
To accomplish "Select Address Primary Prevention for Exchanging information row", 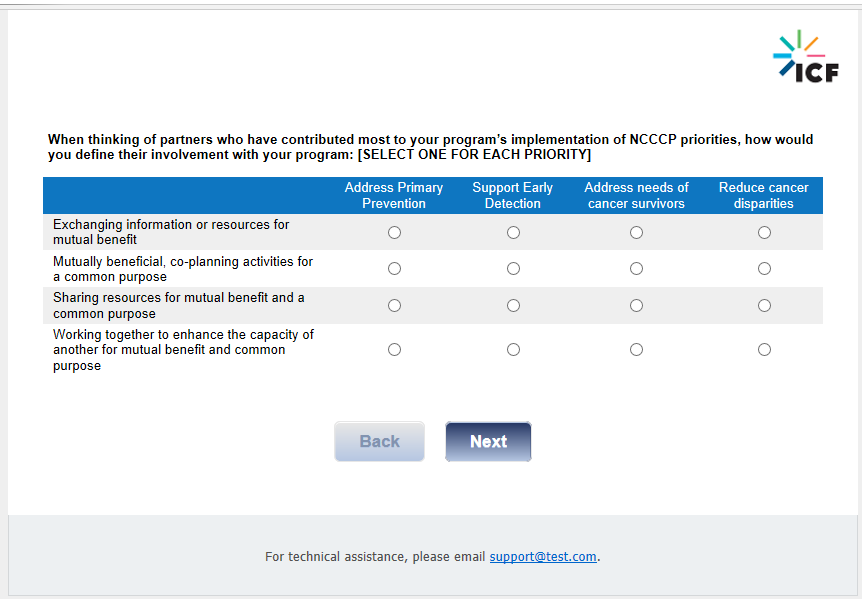I will (394, 232).
